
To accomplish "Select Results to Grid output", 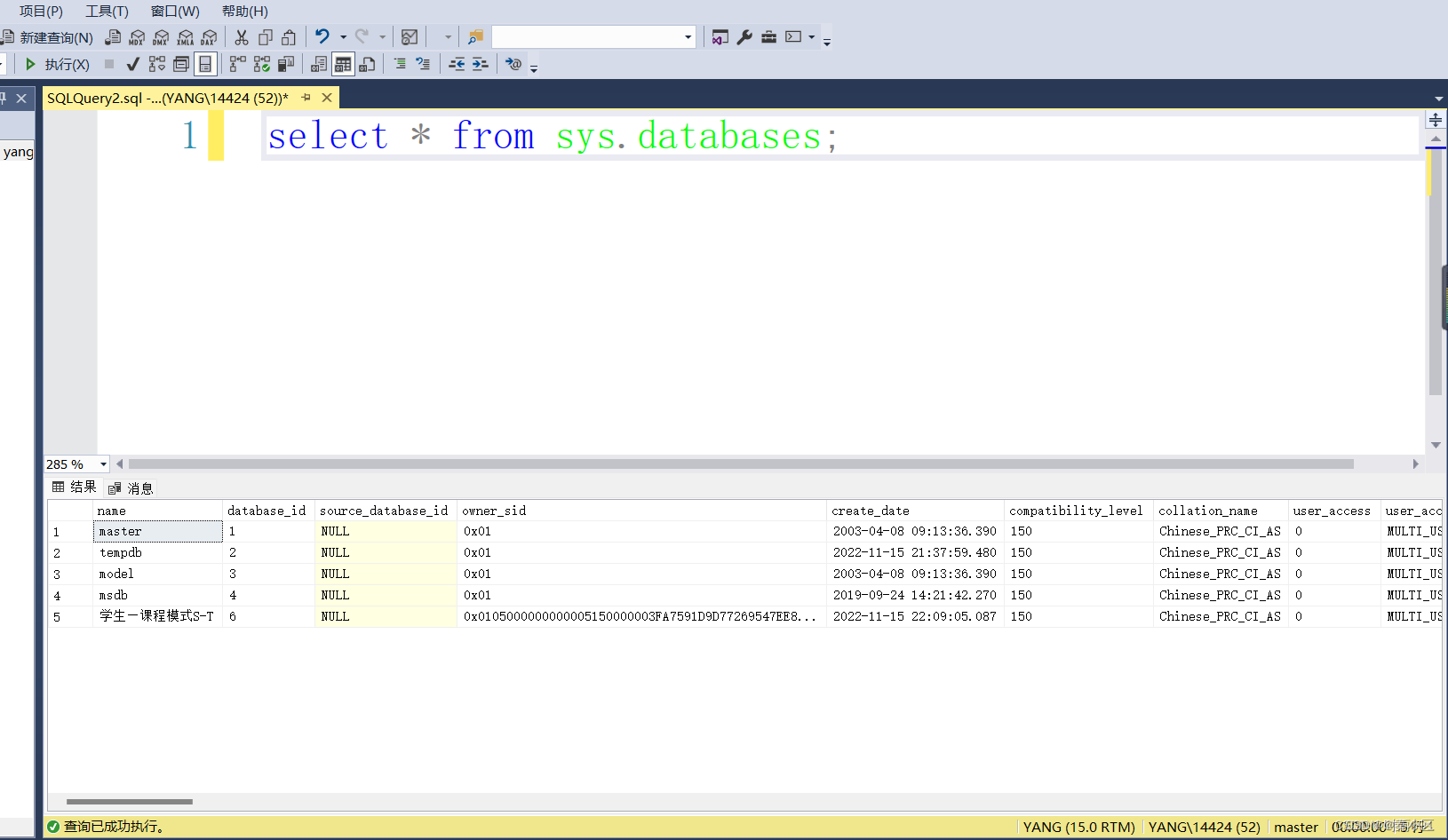I will coord(343,64).
